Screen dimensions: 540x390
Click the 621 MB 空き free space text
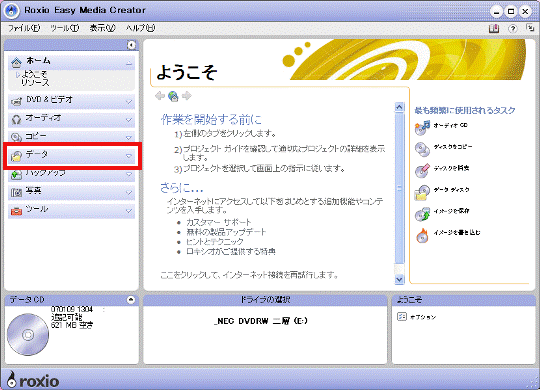[x=72, y=325]
